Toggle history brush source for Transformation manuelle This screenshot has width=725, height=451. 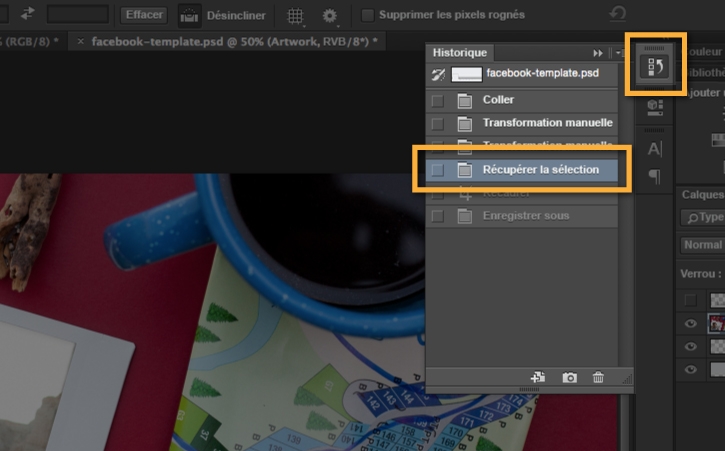pos(437,124)
